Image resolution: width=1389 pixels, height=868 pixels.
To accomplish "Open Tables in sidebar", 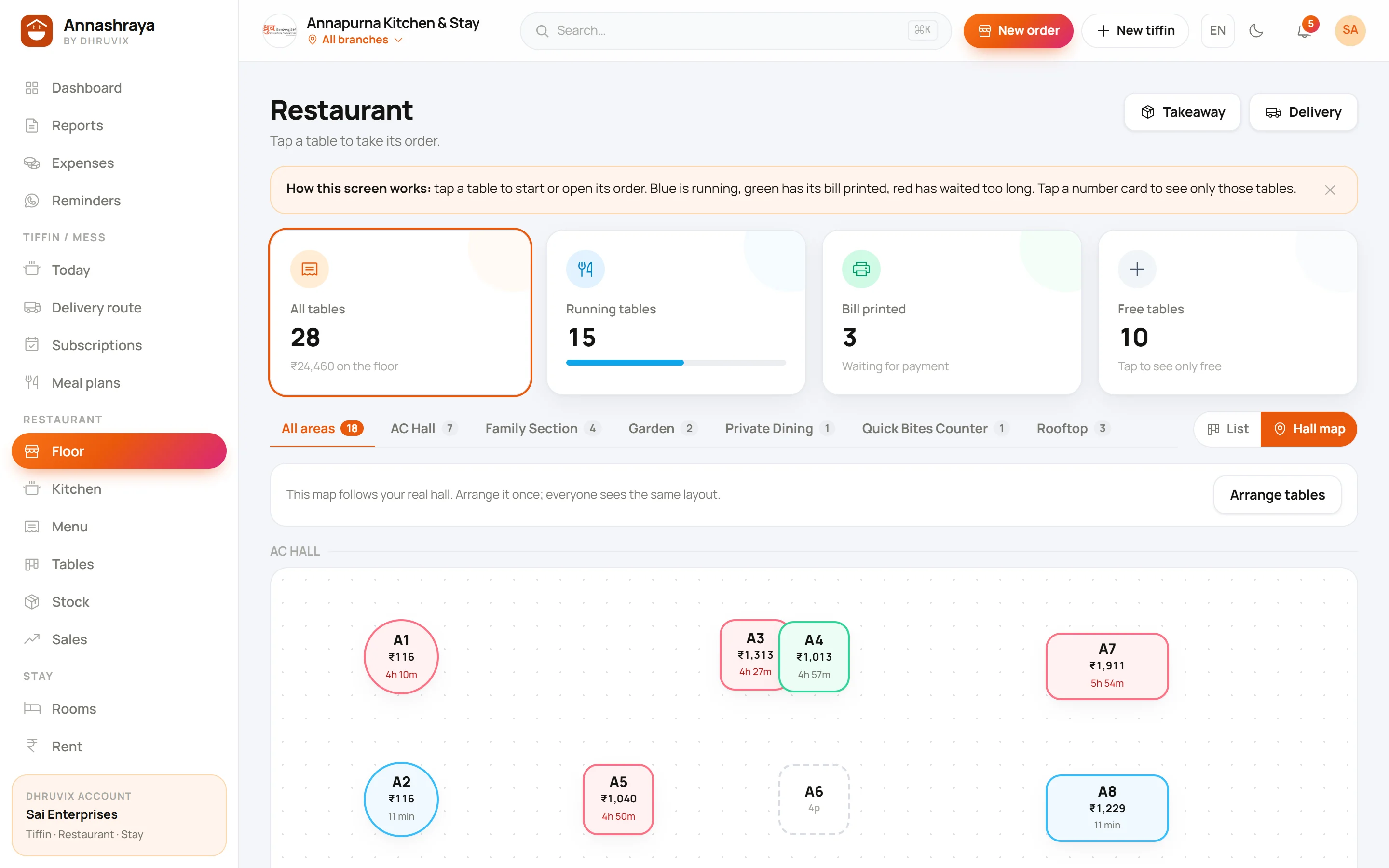I will 119,564.
